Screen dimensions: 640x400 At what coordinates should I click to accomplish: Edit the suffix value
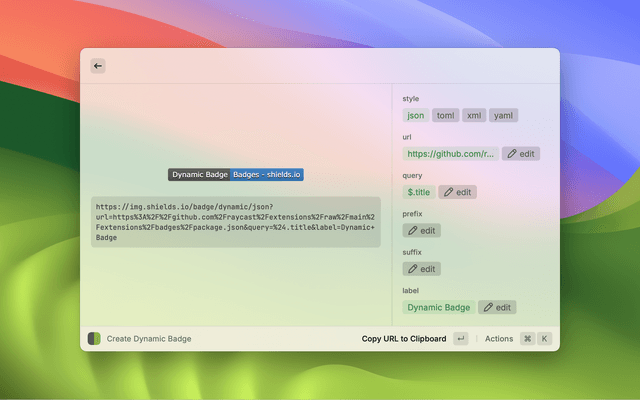coord(421,269)
